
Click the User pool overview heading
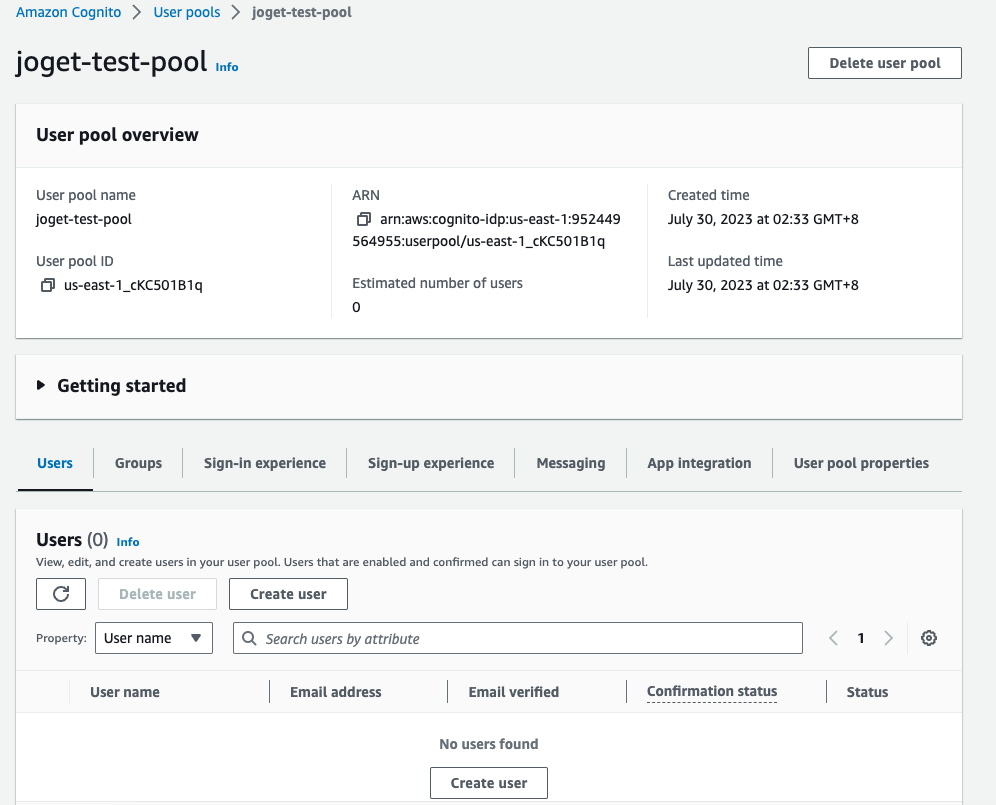pyautogui.click(x=118, y=135)
